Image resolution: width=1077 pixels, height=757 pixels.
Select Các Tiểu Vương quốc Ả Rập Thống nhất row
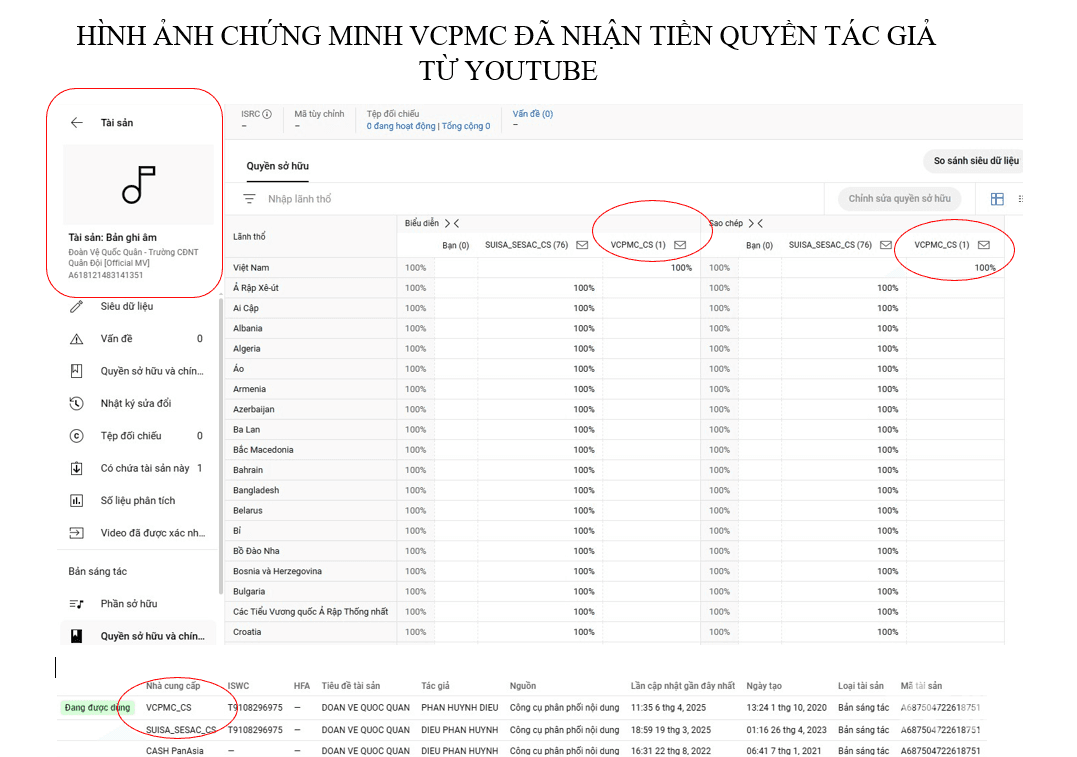click(615, 612)
